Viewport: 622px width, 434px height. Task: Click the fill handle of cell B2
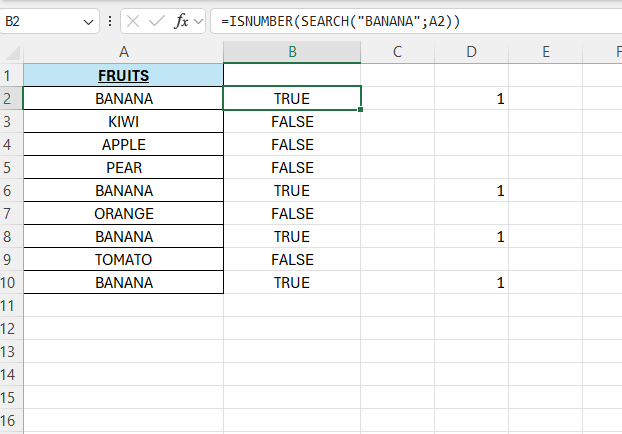(360, 109)
